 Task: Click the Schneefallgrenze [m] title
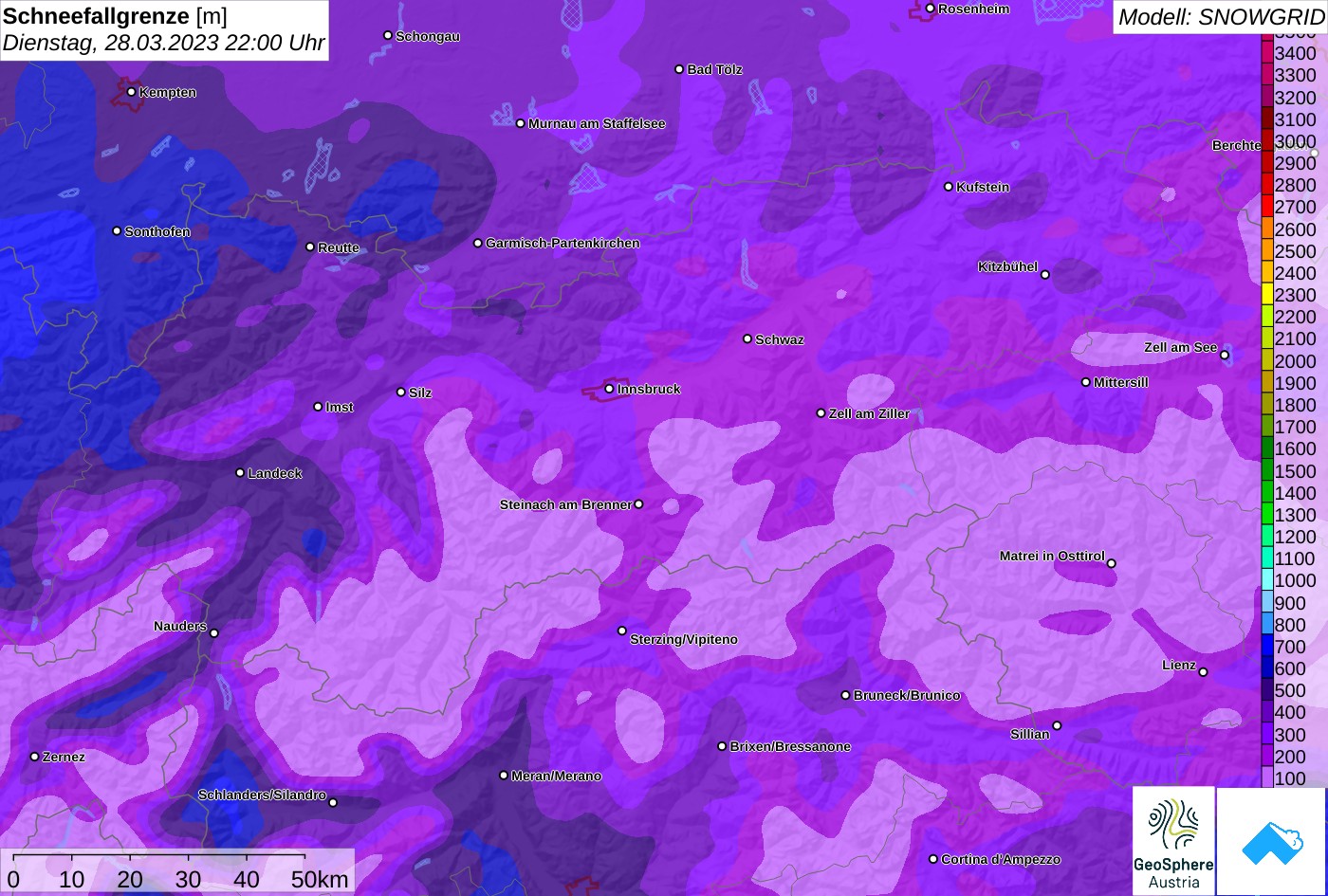116,17
